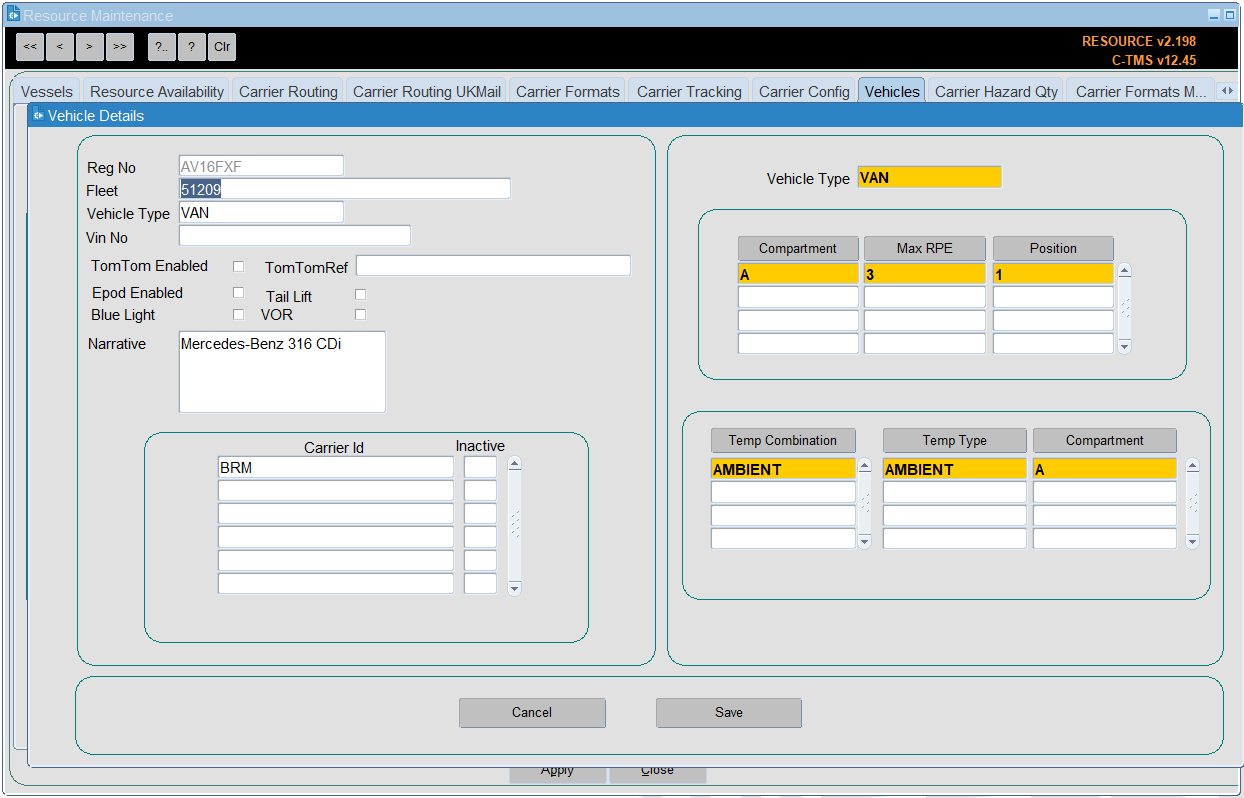Click down arrow of Compartment list scrollbar

pyautogui.click(x=1124, y=346)
